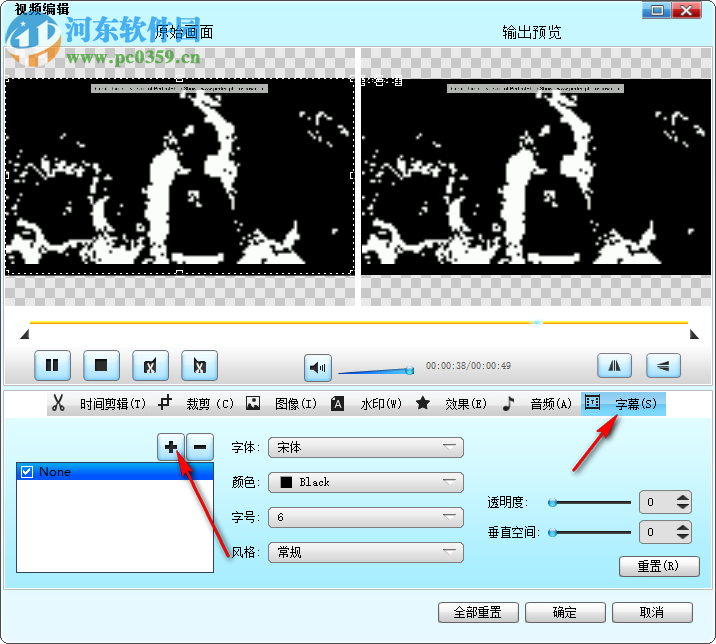Image resolution: width=716 pixels, height=644 pixels.
Task: Click the playback position on timeline bar
Action: [x=538, y=322]
